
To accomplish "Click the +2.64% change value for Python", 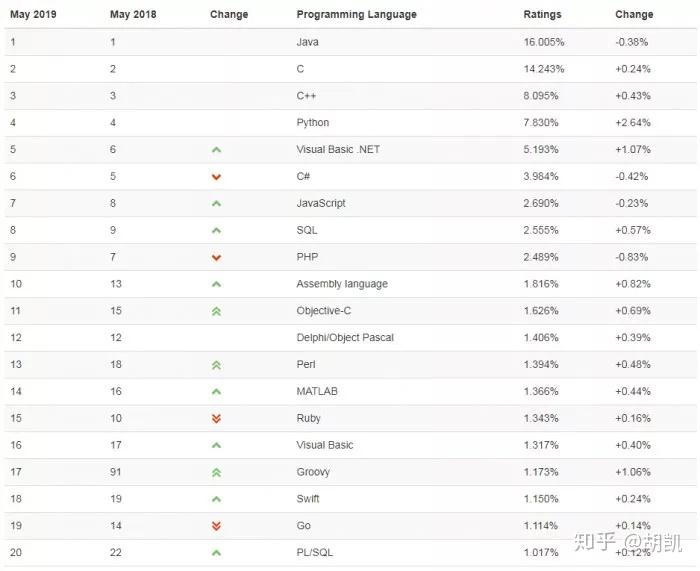I will 633,123.
